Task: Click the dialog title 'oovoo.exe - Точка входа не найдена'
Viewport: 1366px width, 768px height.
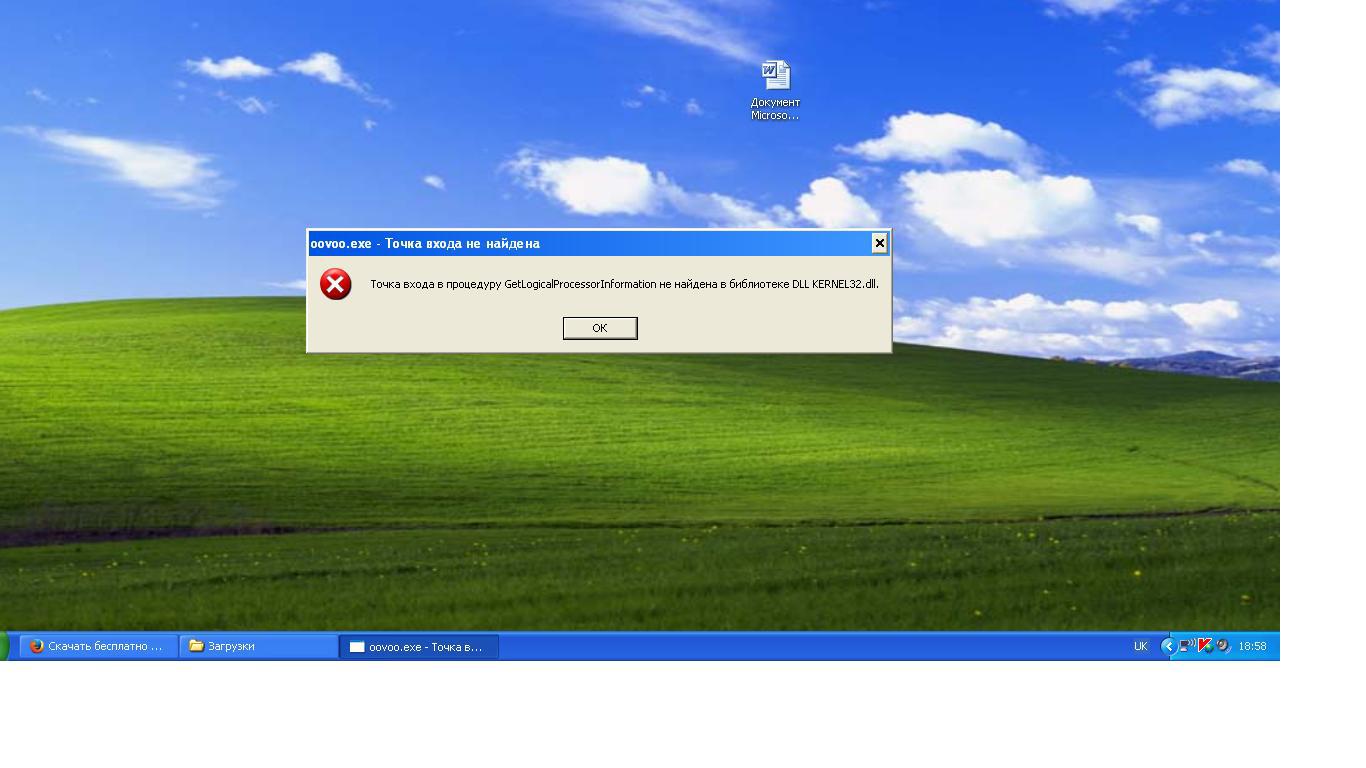Action: coord(425,243)
